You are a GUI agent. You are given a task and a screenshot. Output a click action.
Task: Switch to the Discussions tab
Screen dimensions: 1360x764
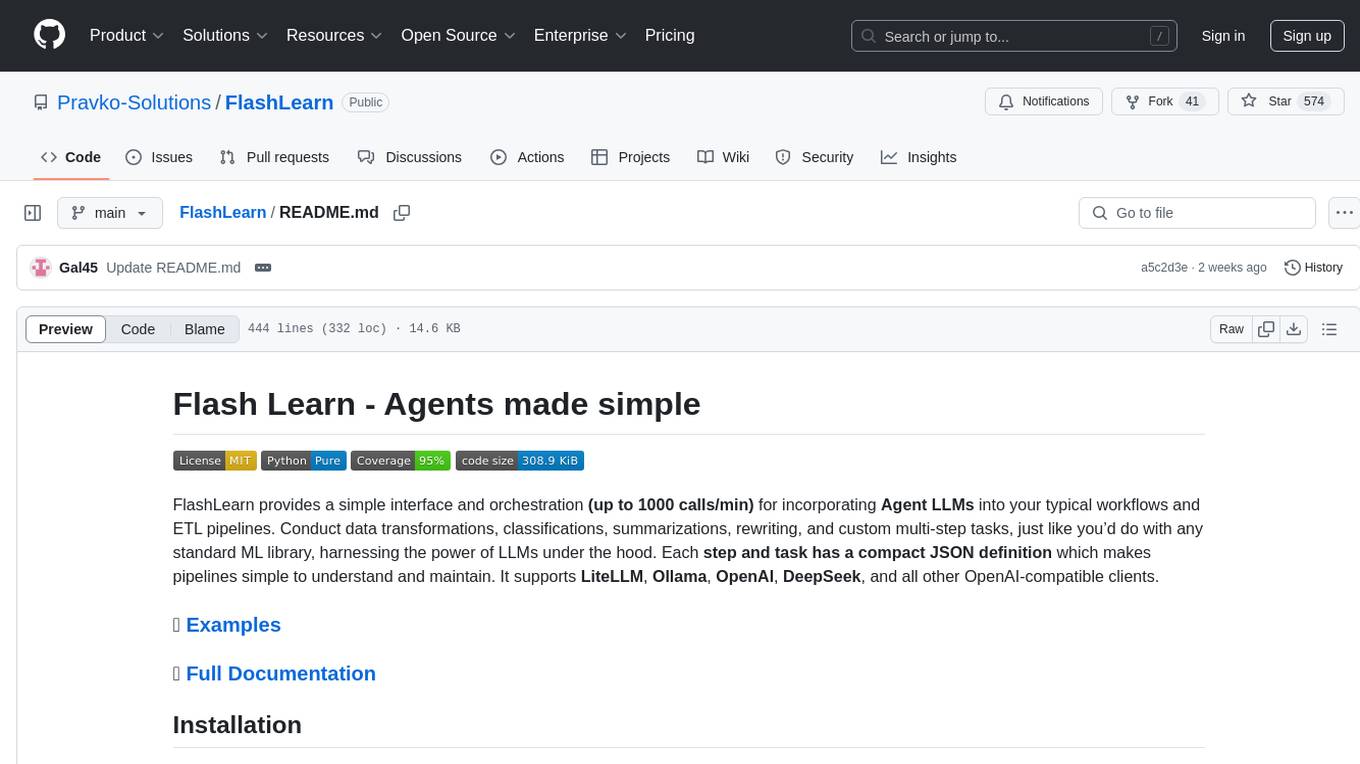pyautogui.click(x=410, y=157)
